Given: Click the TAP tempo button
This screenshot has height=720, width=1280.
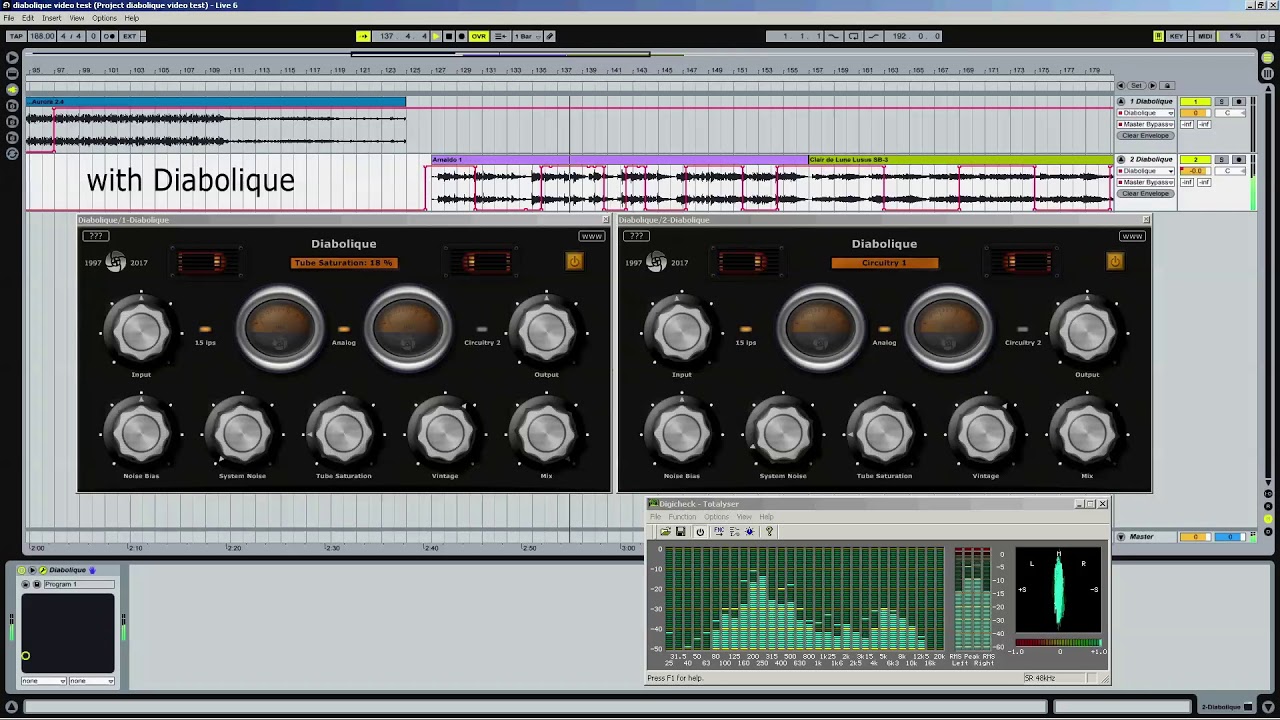Looking at the screenshot, I should click(x=16, y=36).
